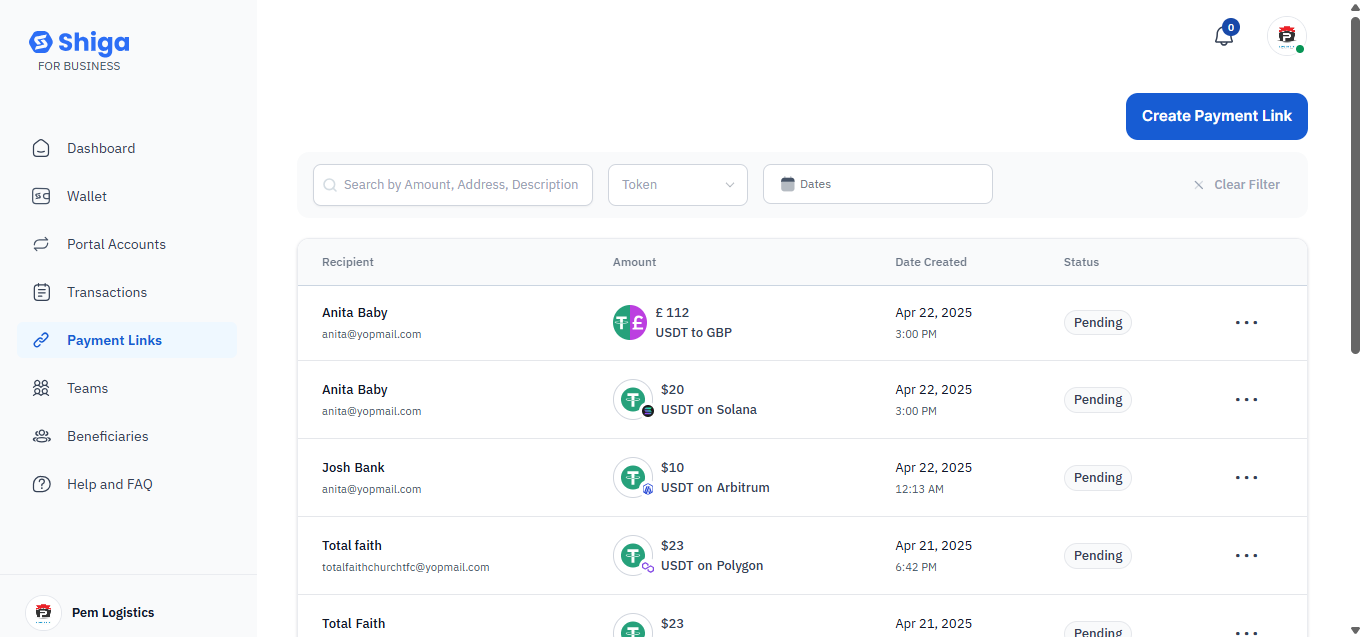Click the USDT on Solana label
Image resolution: width=1363 pixels, height=637 pixels.
(709, 410)
